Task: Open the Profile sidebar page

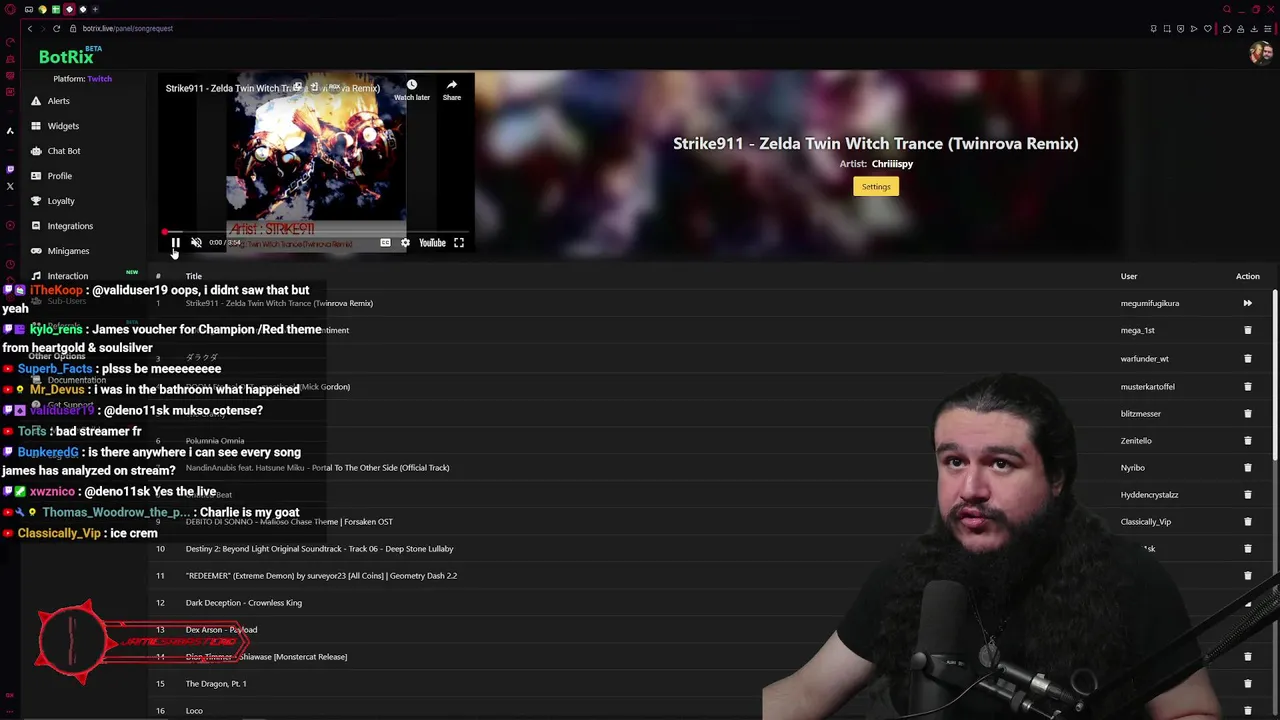Action: (59, 176)
